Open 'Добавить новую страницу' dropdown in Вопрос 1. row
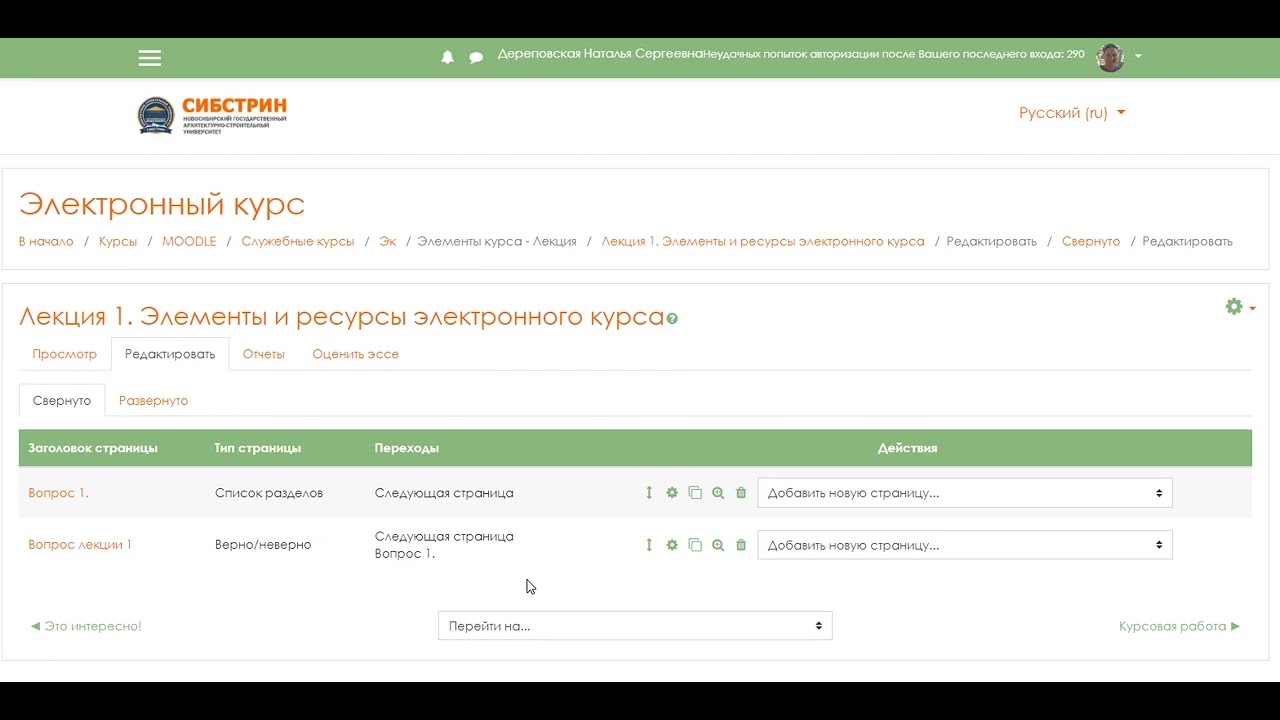This screenshot has width=1280, height=720. click(x=965, y=493)
